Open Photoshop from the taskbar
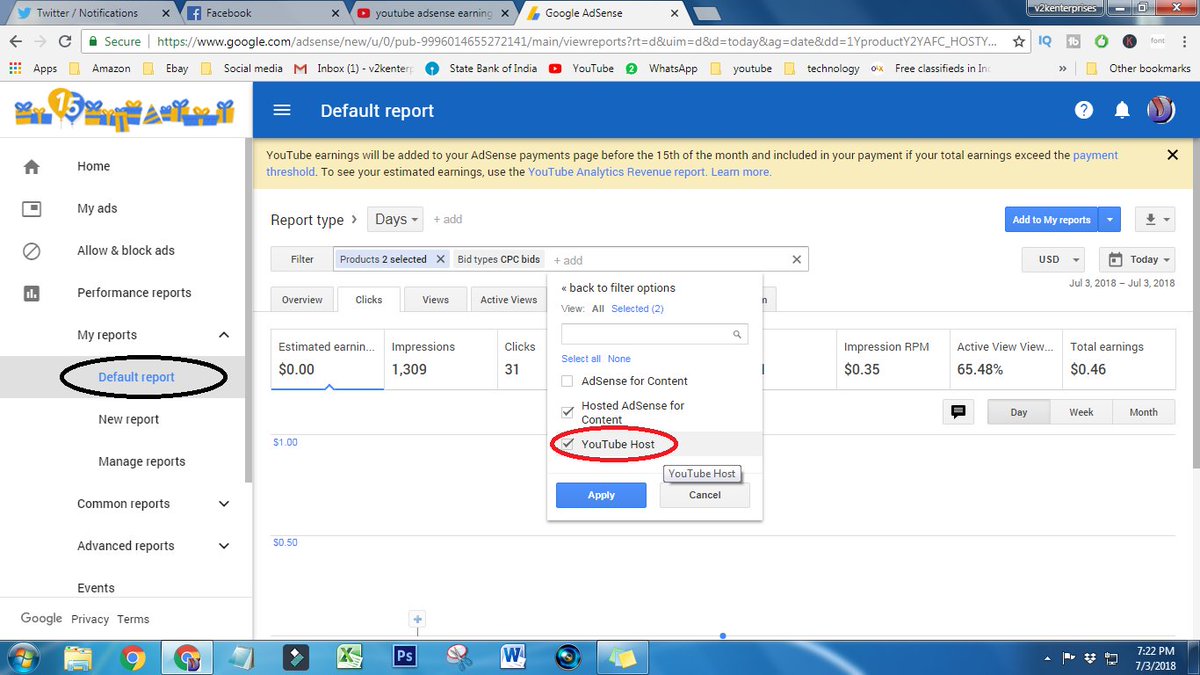The image size is (1200, 675). coord(405,656)
